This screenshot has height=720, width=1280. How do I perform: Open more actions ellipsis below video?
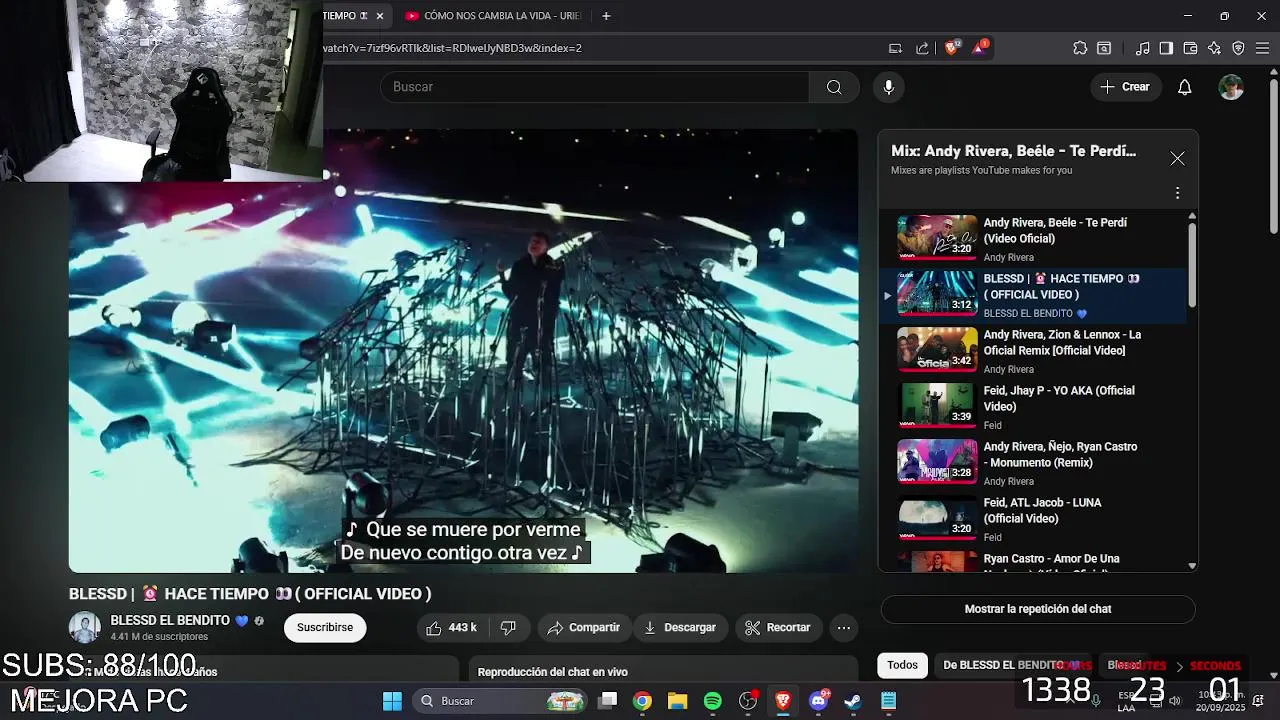(844, 627)
